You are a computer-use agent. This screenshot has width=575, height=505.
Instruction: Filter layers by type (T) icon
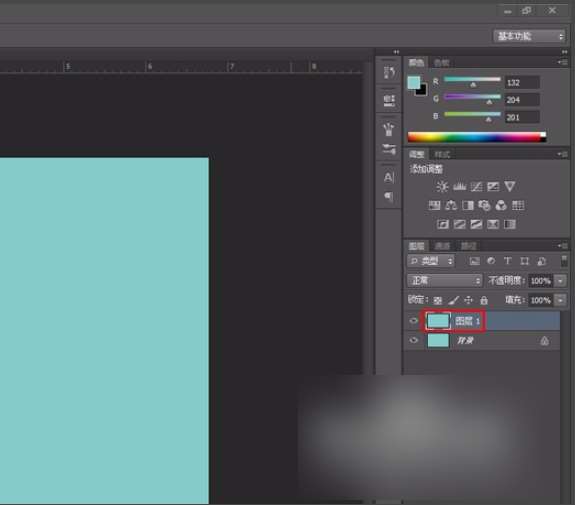pyautogui.click(x=508, y=261)
